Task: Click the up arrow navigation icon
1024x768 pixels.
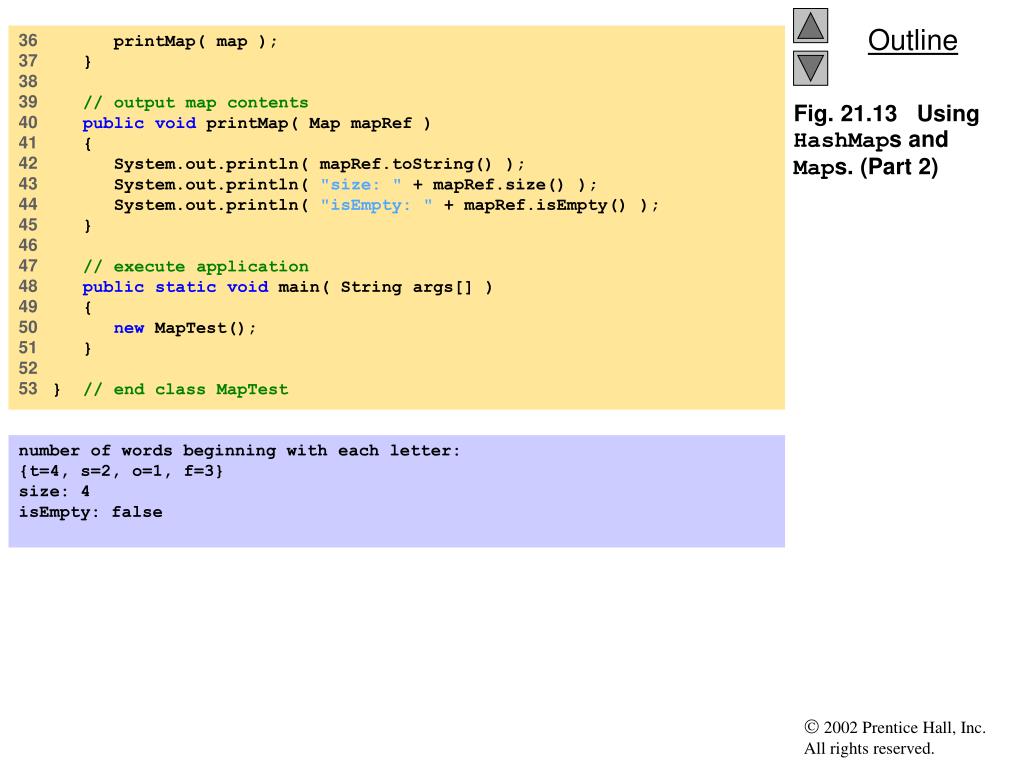Action: pos(810,25)
